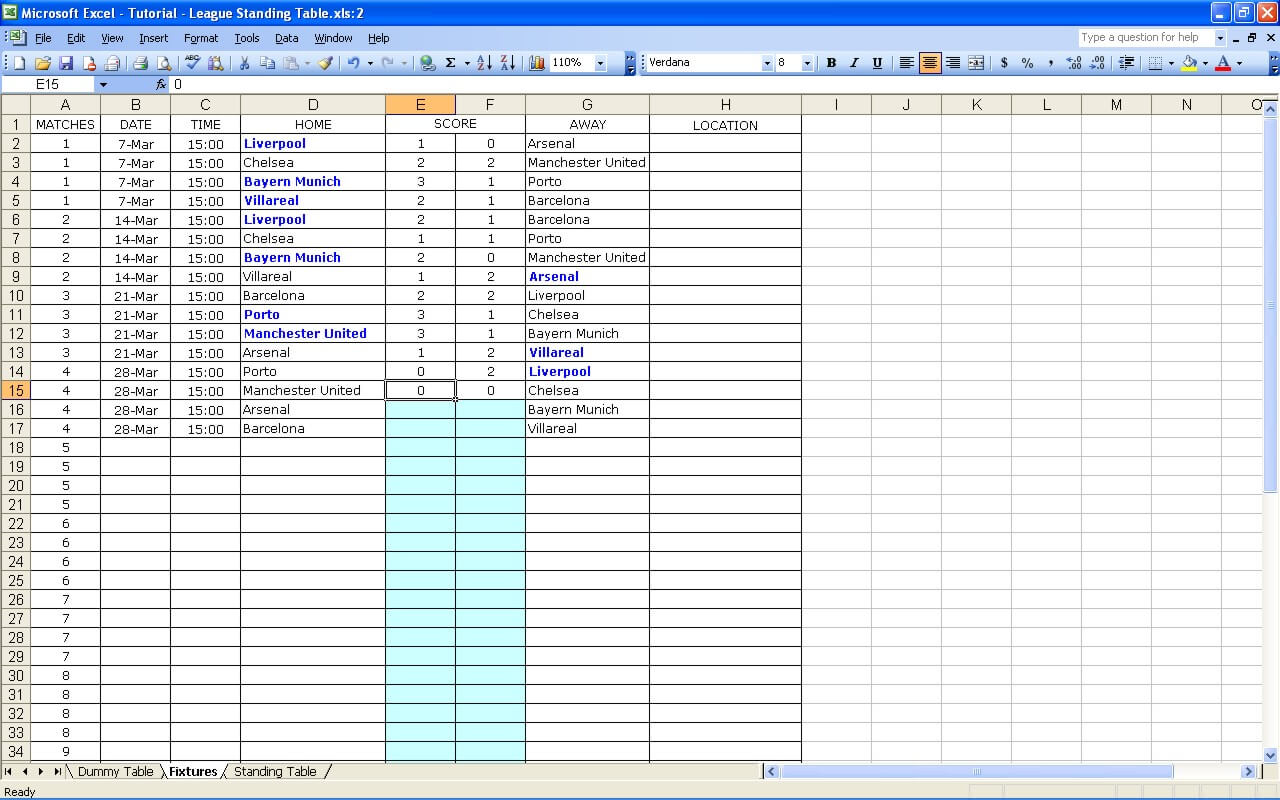The width and height of the screenshot is (1280, 800).
Task: Expand the Borders dropdown arrow
Action: point(1171,63)
